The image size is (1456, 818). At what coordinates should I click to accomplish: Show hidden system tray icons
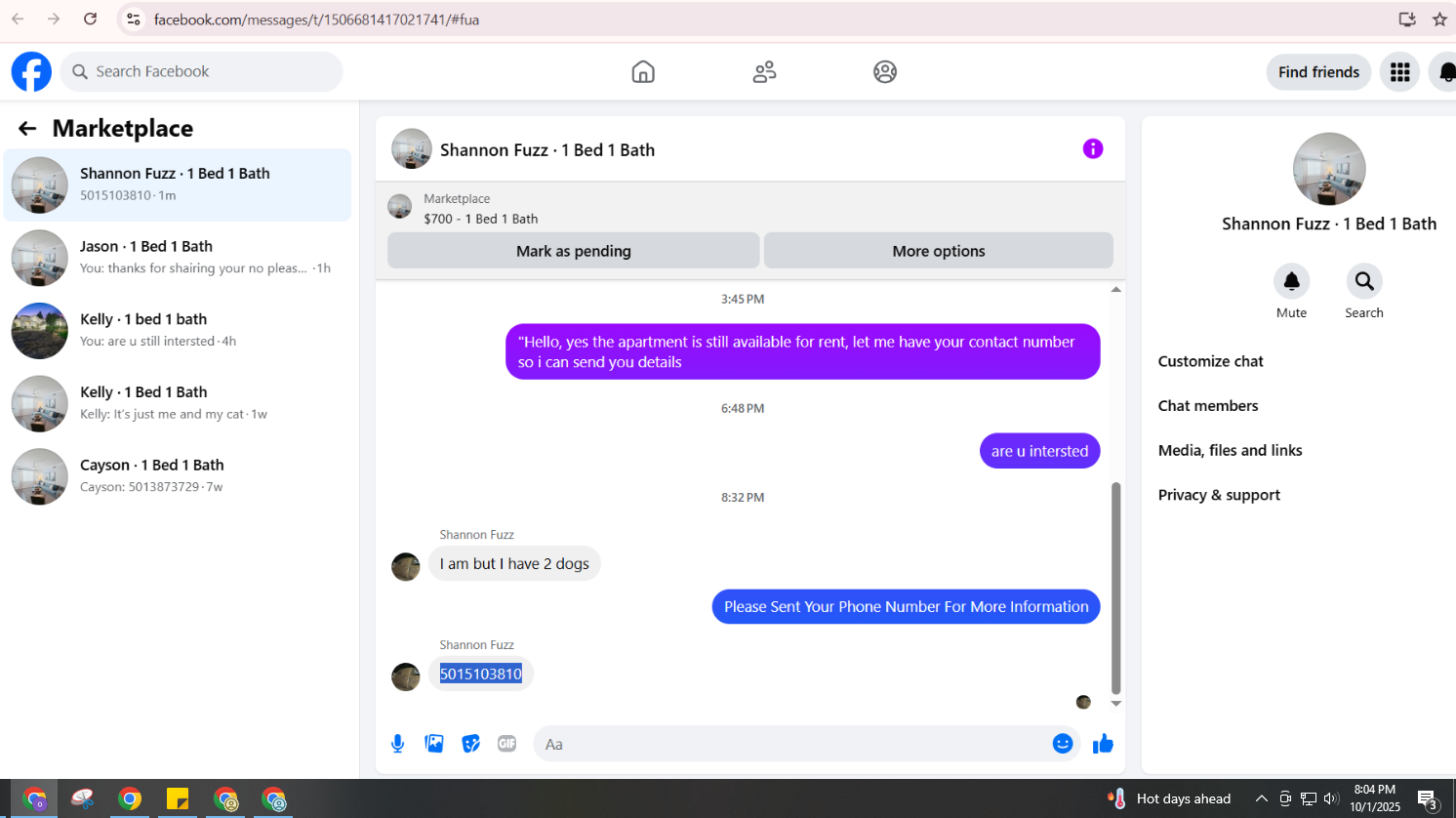pos(1262,798)
